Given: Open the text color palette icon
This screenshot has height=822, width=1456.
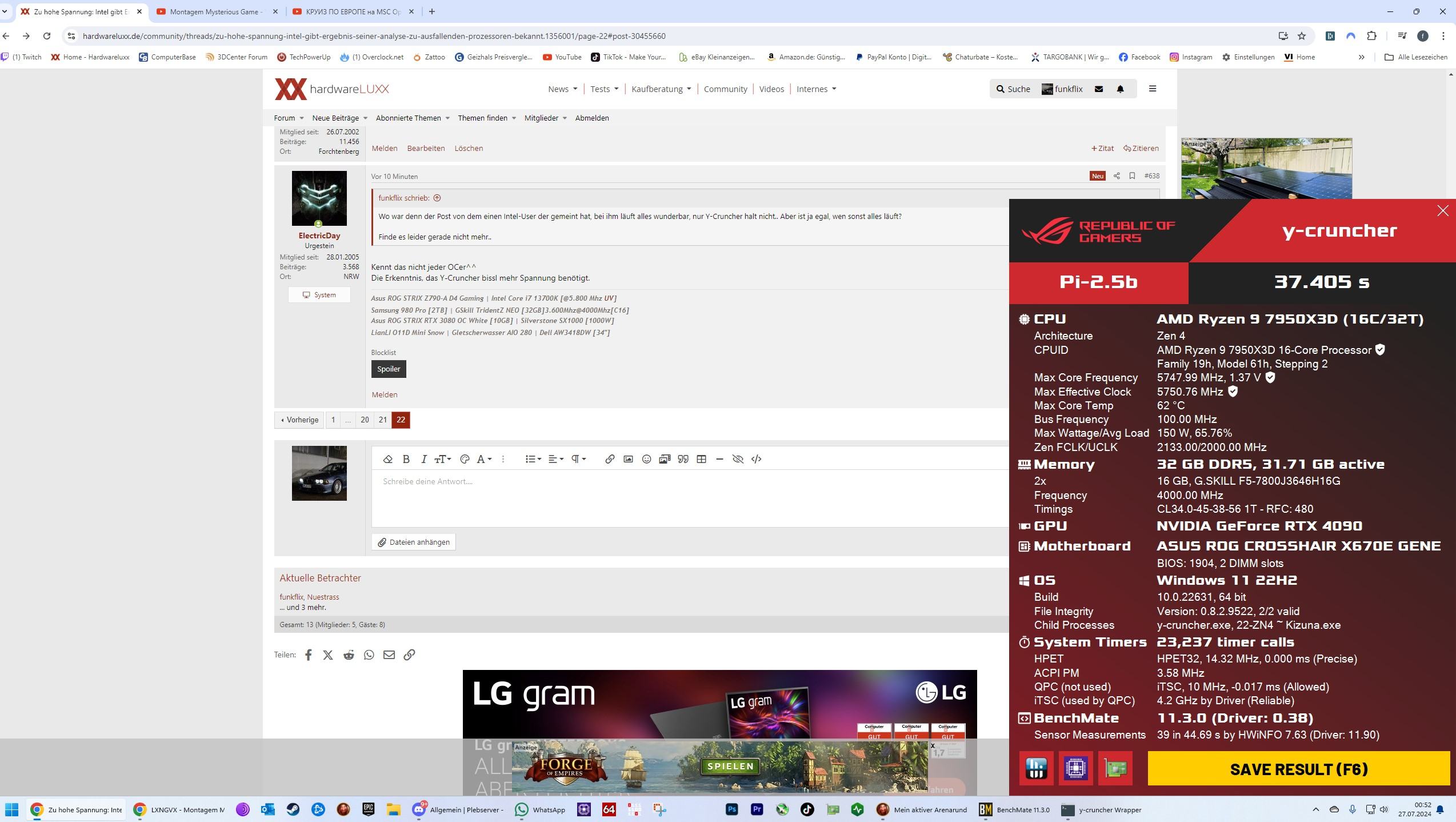Looking at the screenshot, I should coord(465,459).
